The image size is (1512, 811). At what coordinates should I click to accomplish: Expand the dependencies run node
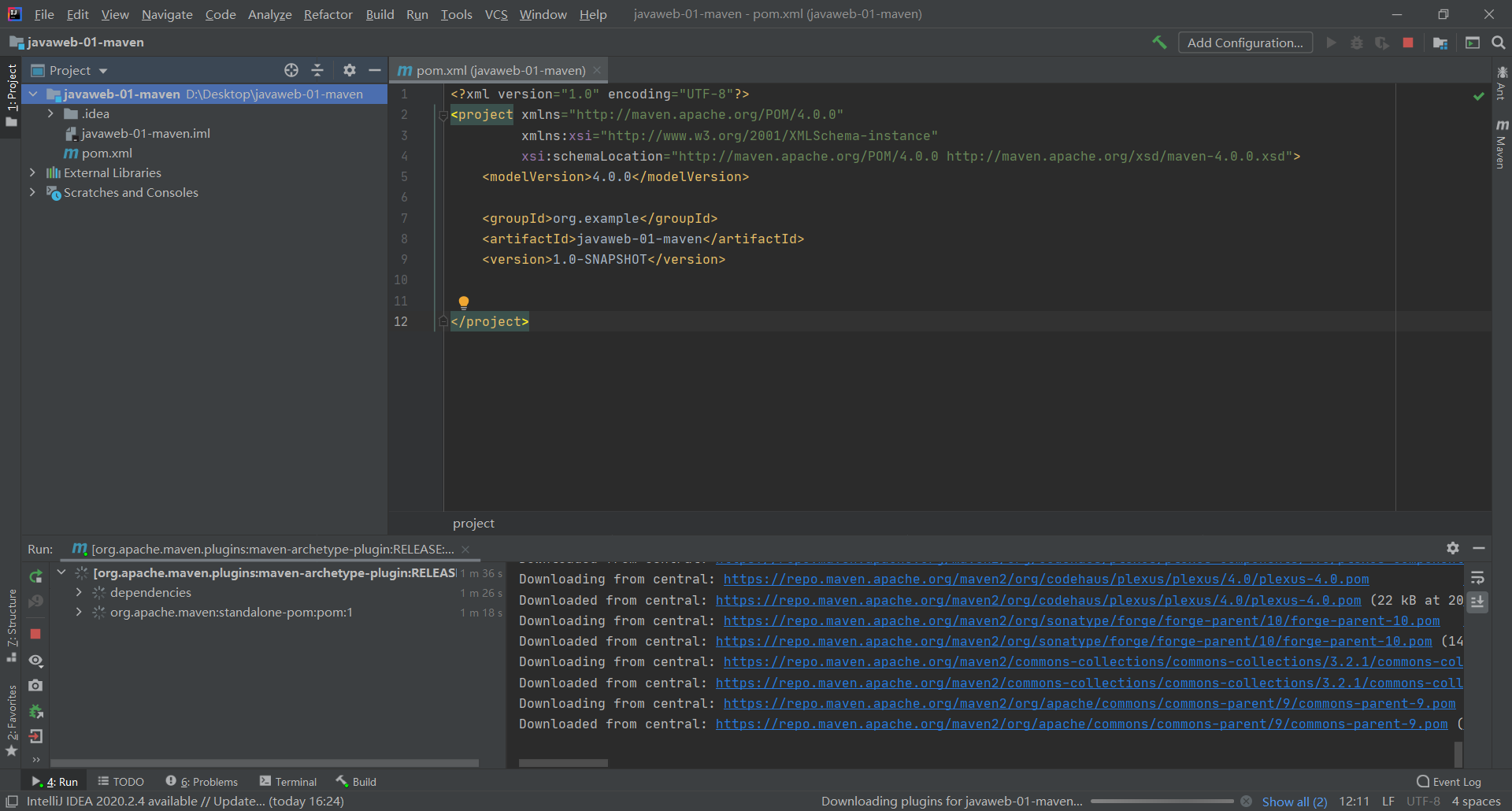[x=79, y=592]
